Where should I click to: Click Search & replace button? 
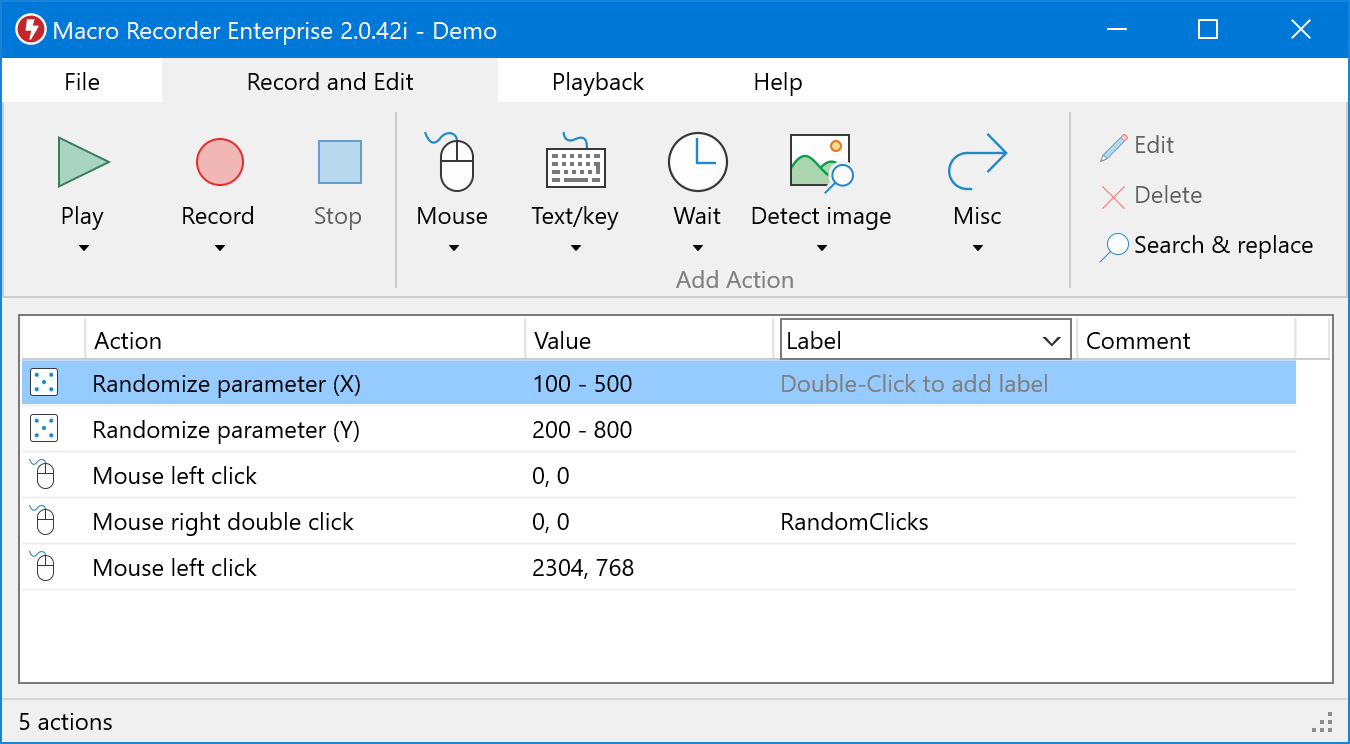coord(1207,246)
